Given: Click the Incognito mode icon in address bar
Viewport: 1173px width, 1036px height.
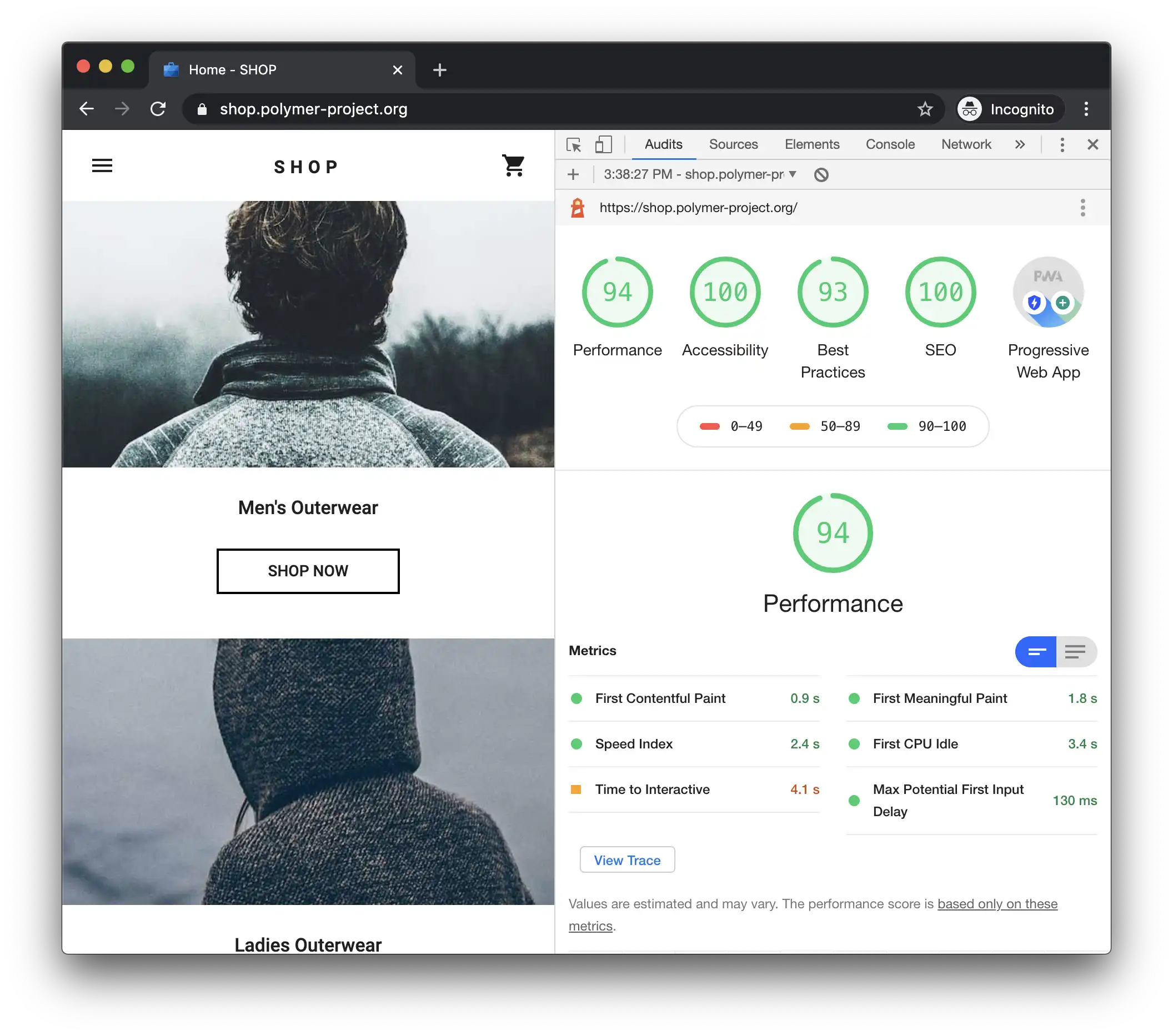Looking at the screenshot, I should 969,109.
